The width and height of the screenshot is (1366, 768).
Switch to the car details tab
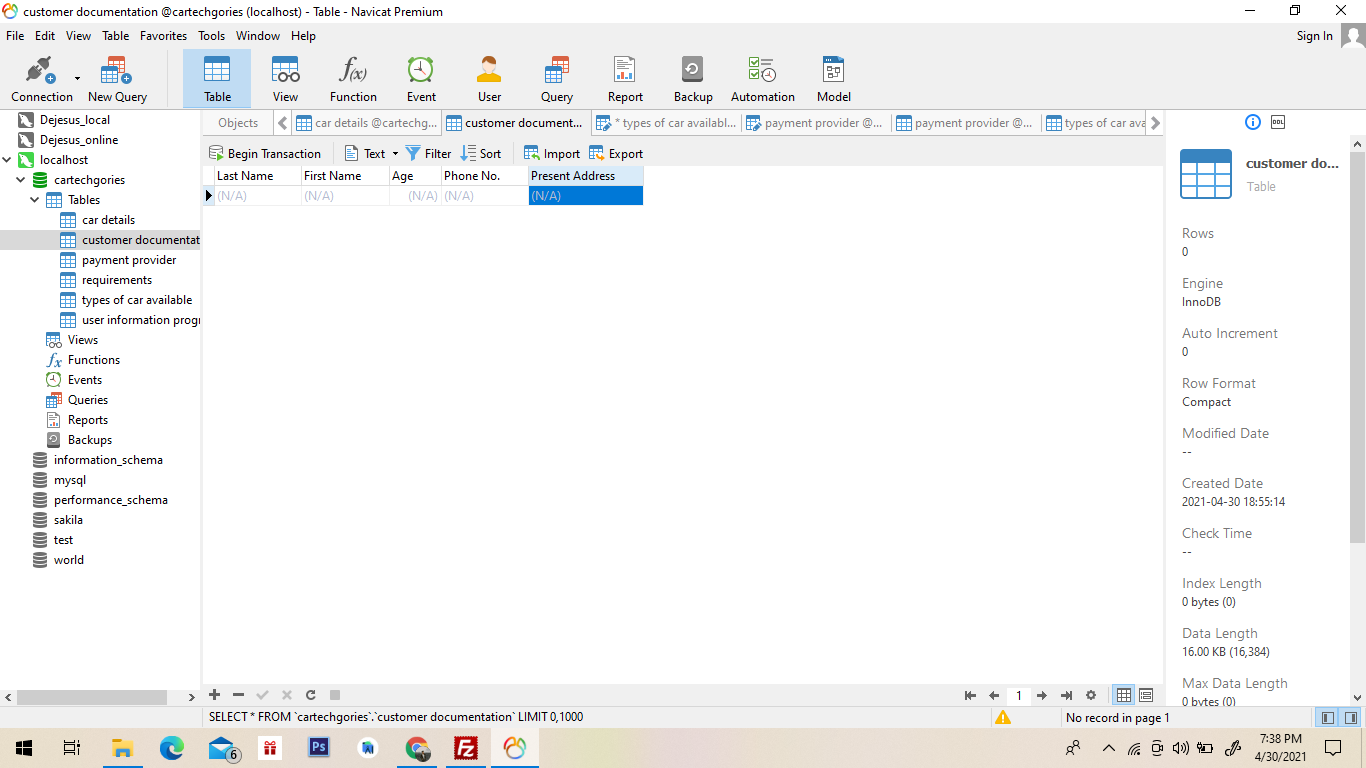pos(367,123)
